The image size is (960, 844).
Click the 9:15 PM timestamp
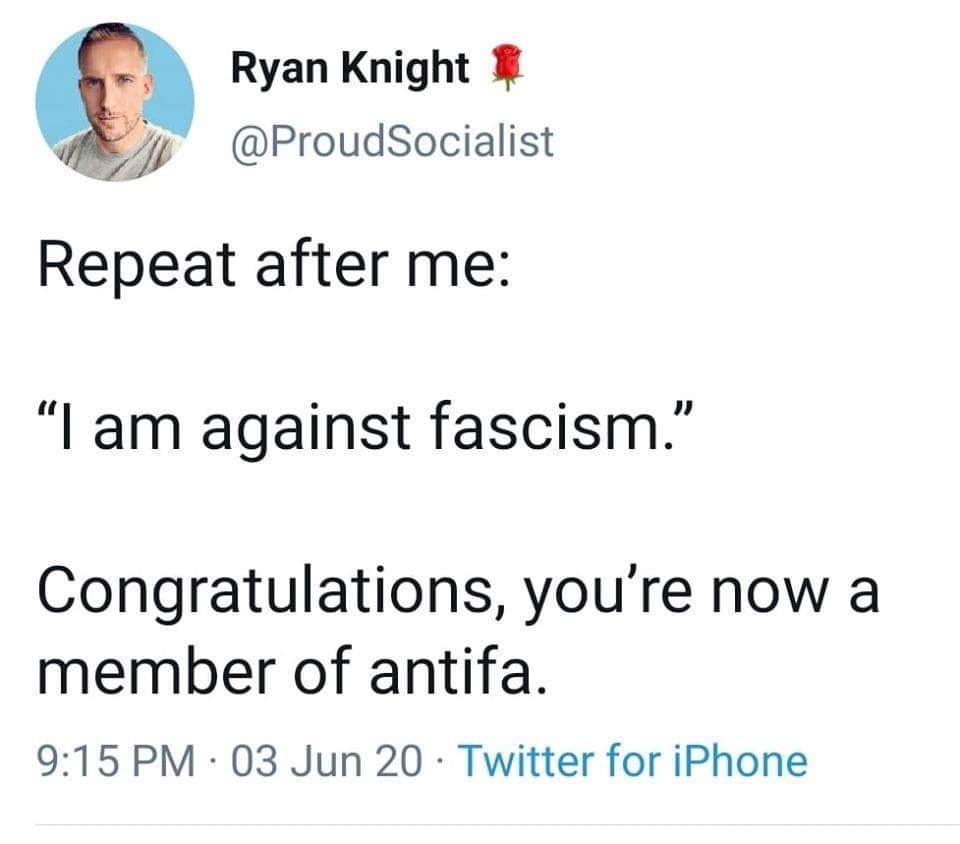point(115,762)
